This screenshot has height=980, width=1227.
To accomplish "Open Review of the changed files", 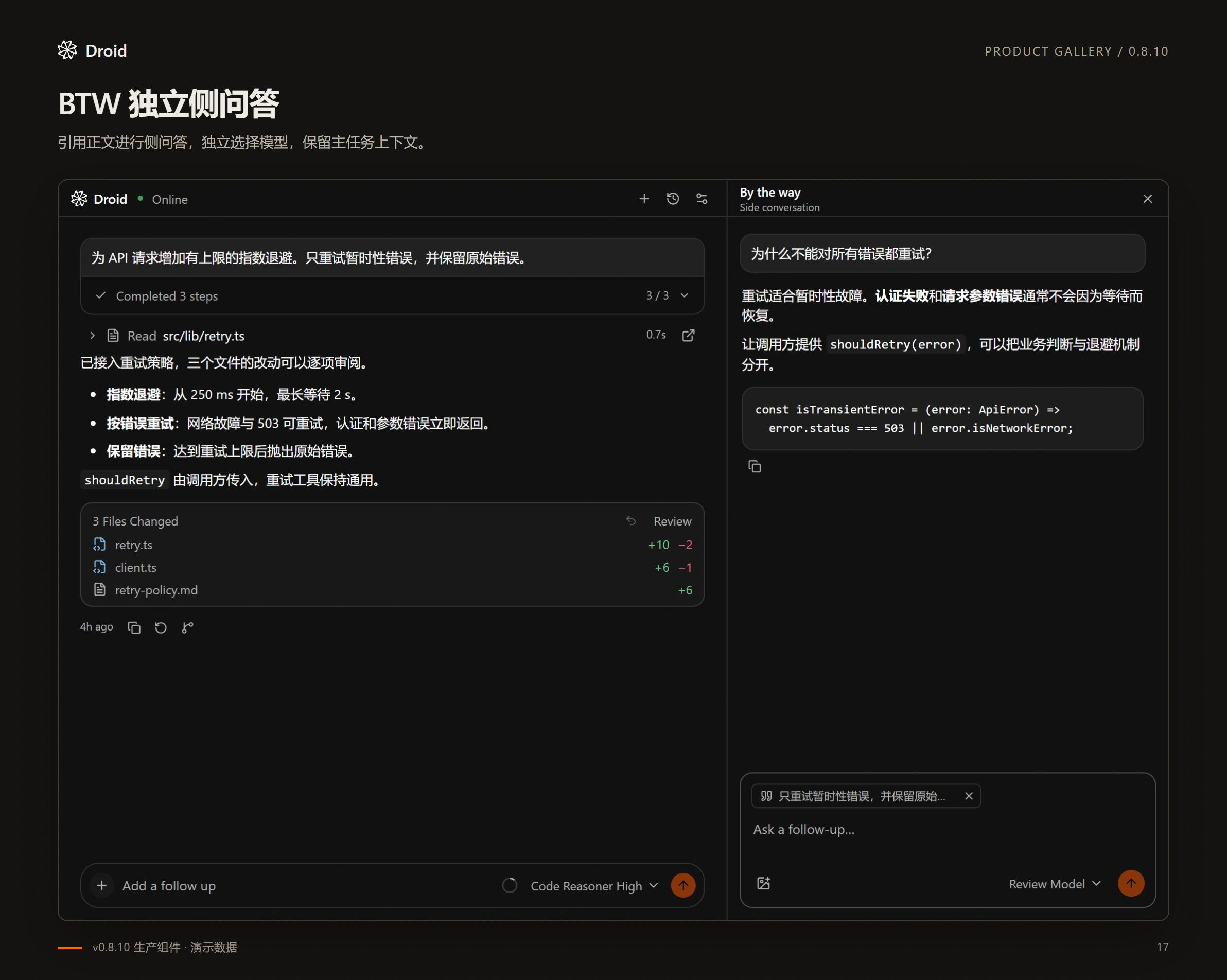I will tap(672, 521).
